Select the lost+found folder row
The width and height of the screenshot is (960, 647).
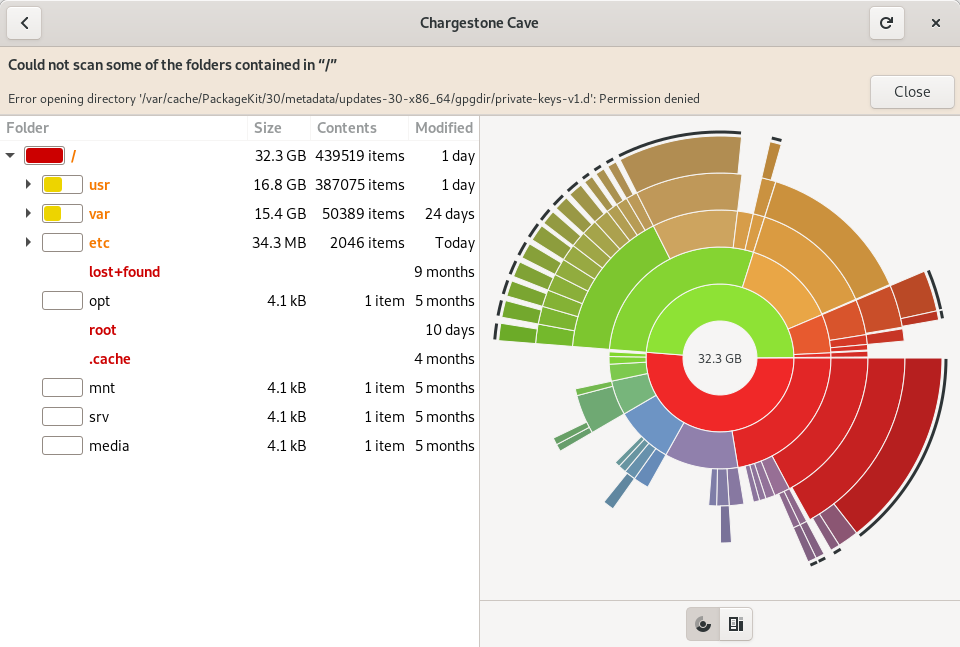239,272
